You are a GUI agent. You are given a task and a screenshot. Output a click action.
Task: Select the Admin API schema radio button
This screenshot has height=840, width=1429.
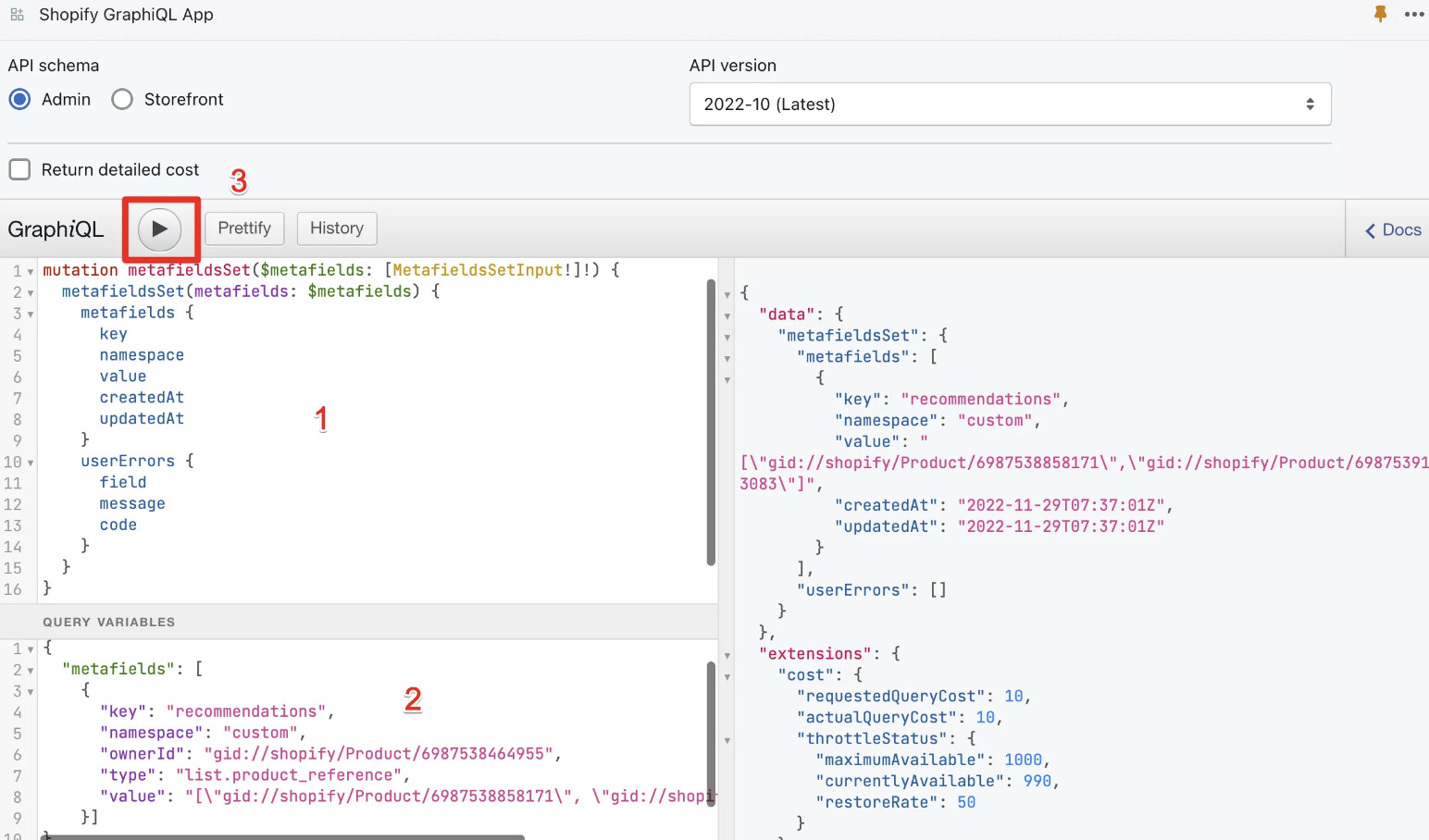(19, 99)
